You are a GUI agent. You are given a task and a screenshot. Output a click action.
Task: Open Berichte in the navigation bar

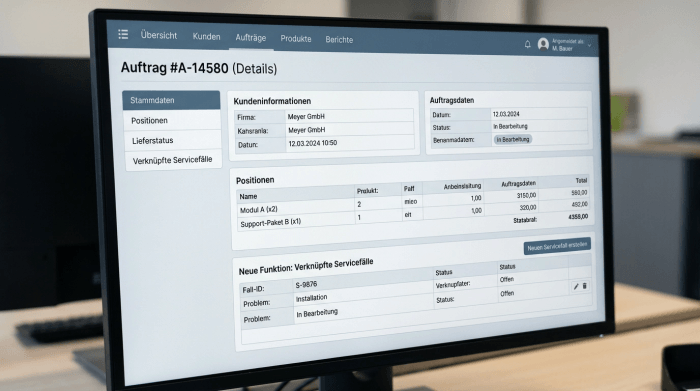339,40
